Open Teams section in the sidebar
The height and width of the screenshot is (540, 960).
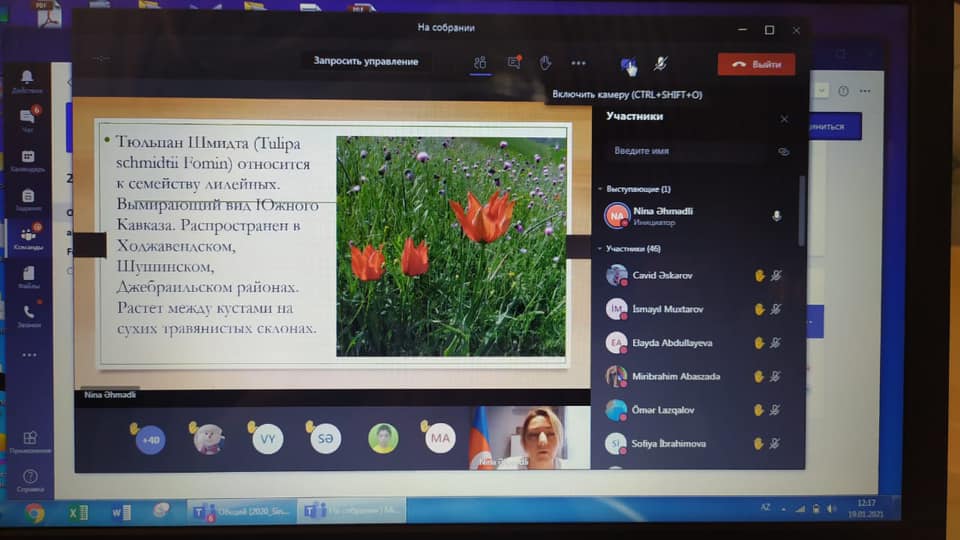point(28,238)
